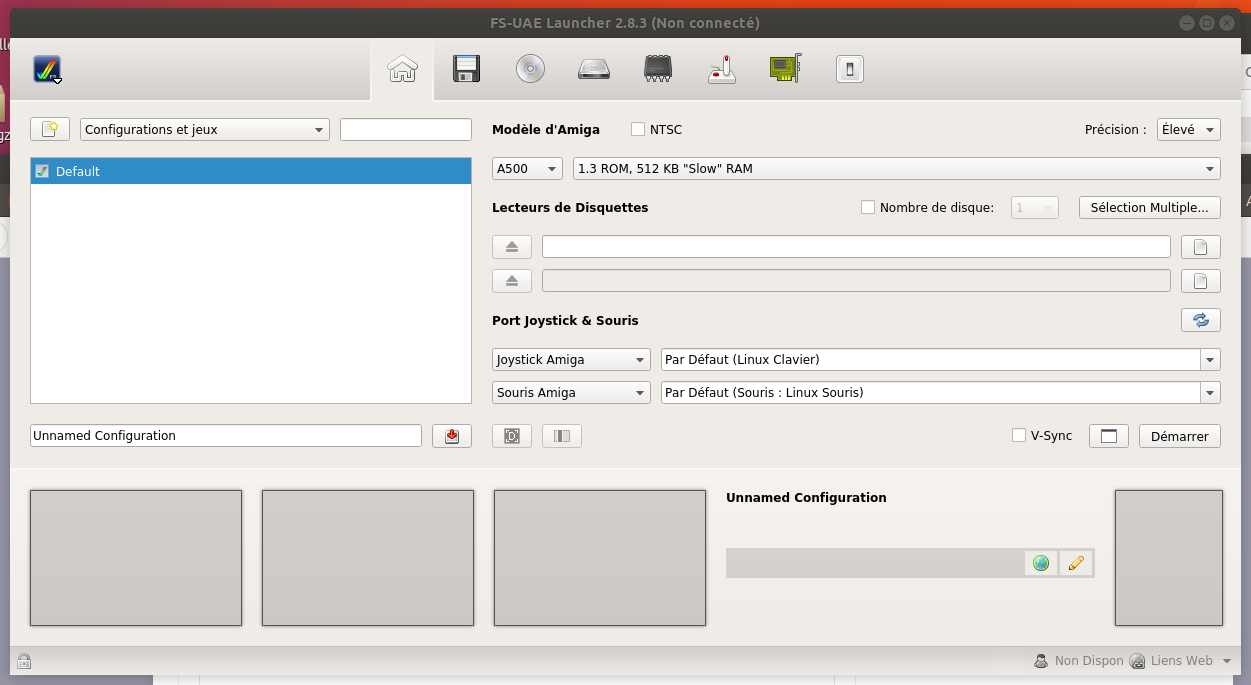Click the padlock icon in status bar

24,661
